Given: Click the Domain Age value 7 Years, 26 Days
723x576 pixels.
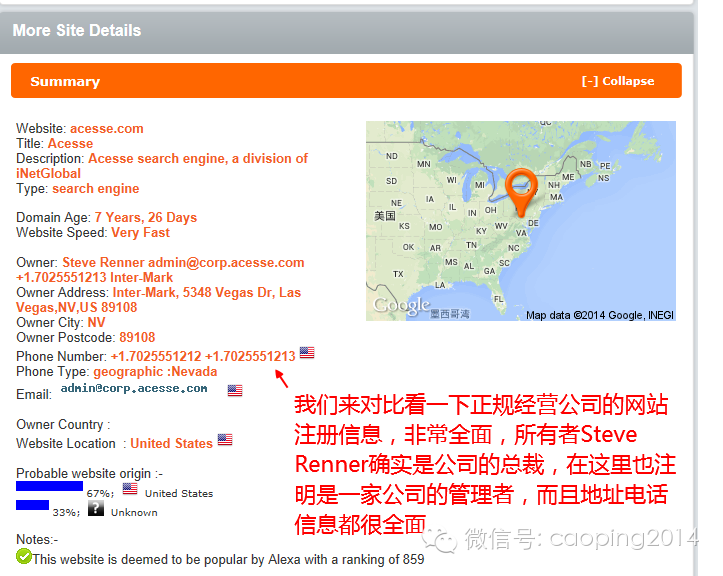Looking at the screenshot, I should (x=146, y=217).
